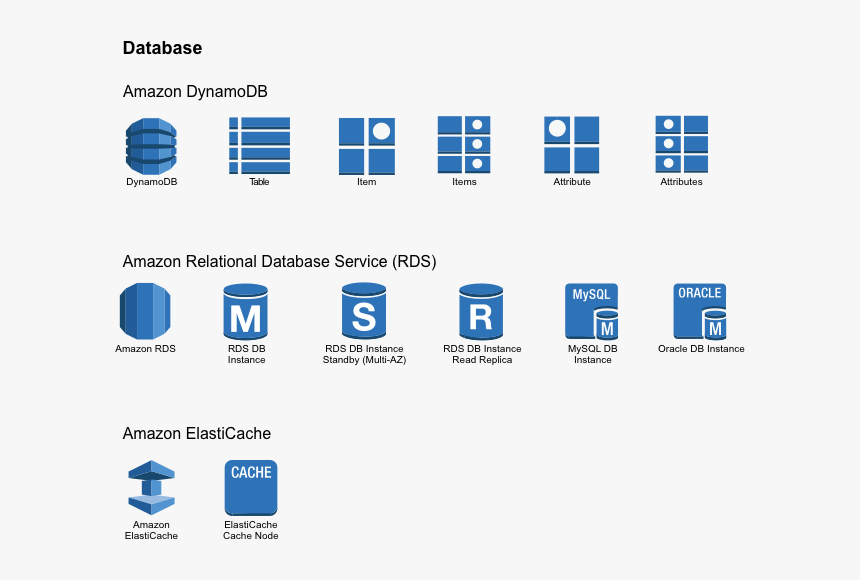Pick the RDS Read Replica R cylinder
860x580 pixels.
pyautogui.click(x=481, y=312)
